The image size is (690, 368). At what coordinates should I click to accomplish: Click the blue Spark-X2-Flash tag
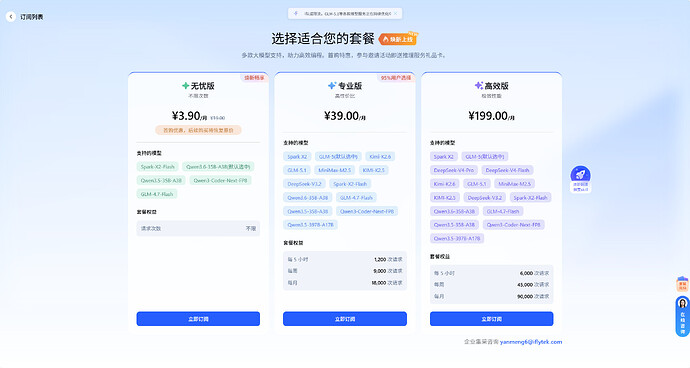[350, 184]
